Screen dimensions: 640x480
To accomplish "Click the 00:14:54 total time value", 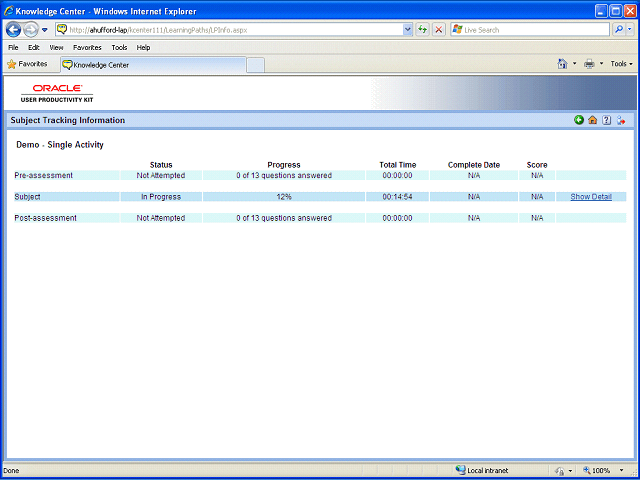I will (397, 197).
